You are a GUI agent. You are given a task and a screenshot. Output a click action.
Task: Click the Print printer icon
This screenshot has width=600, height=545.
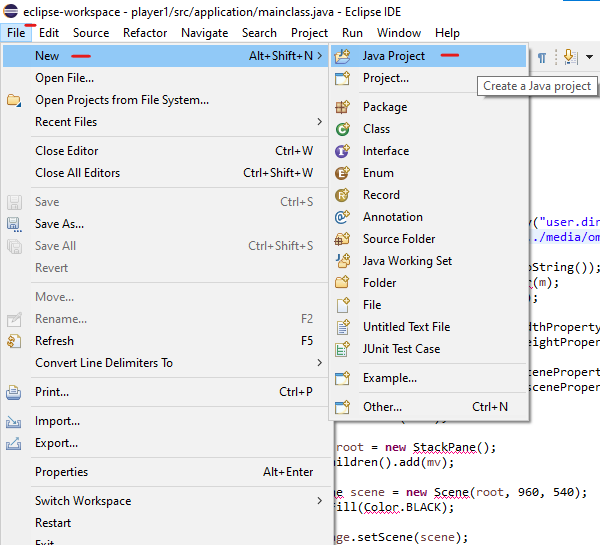(x=14, y=392)
